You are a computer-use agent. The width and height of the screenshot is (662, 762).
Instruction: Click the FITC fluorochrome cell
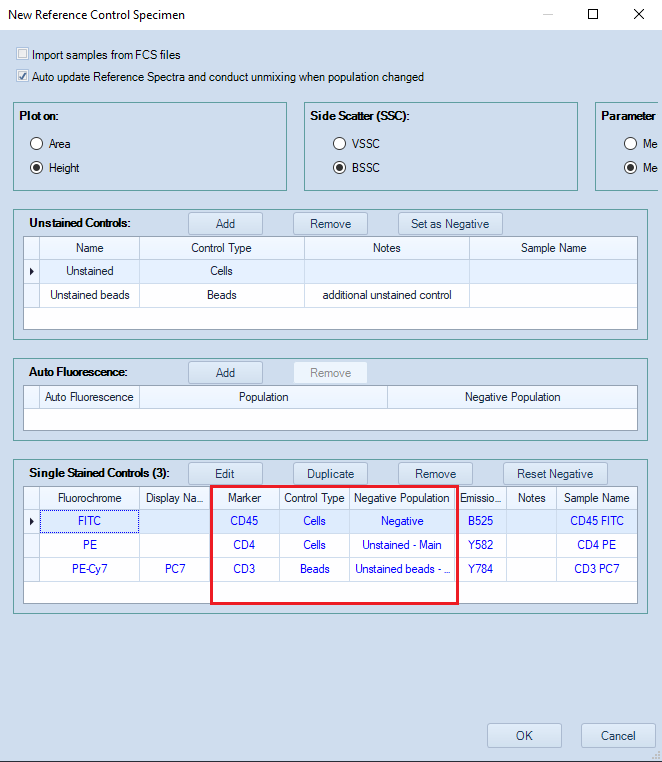89,521
